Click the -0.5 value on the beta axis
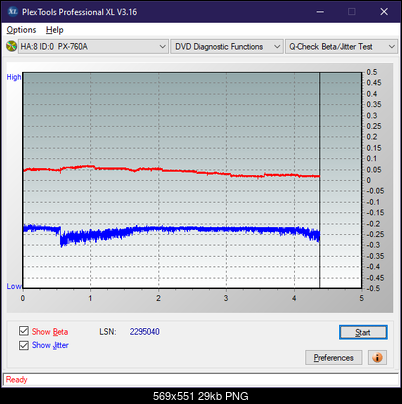The width and height of the screenshot is (402, 404). click(373, 288)
